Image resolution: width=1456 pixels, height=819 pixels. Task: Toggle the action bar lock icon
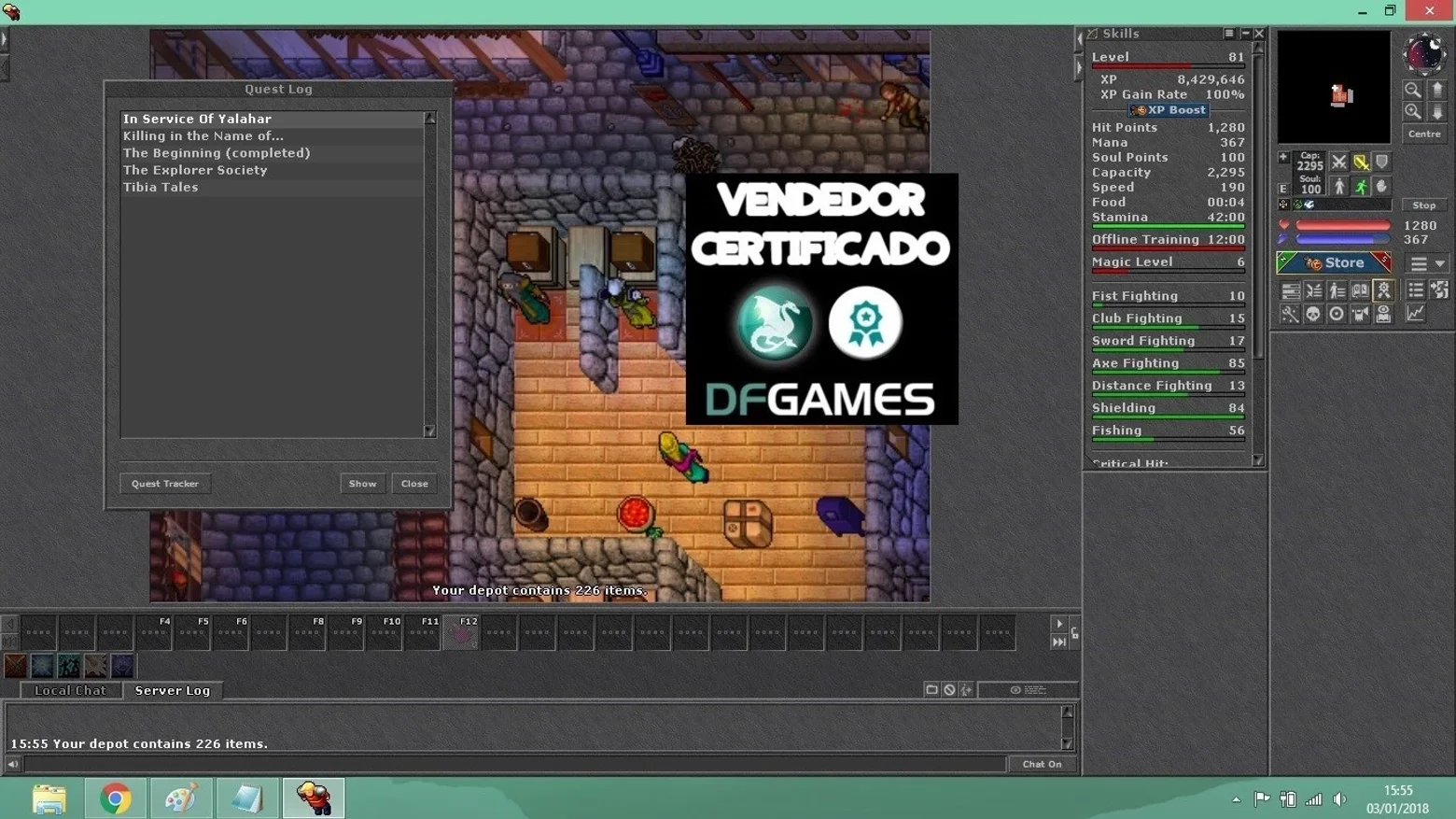point(1075,633)
